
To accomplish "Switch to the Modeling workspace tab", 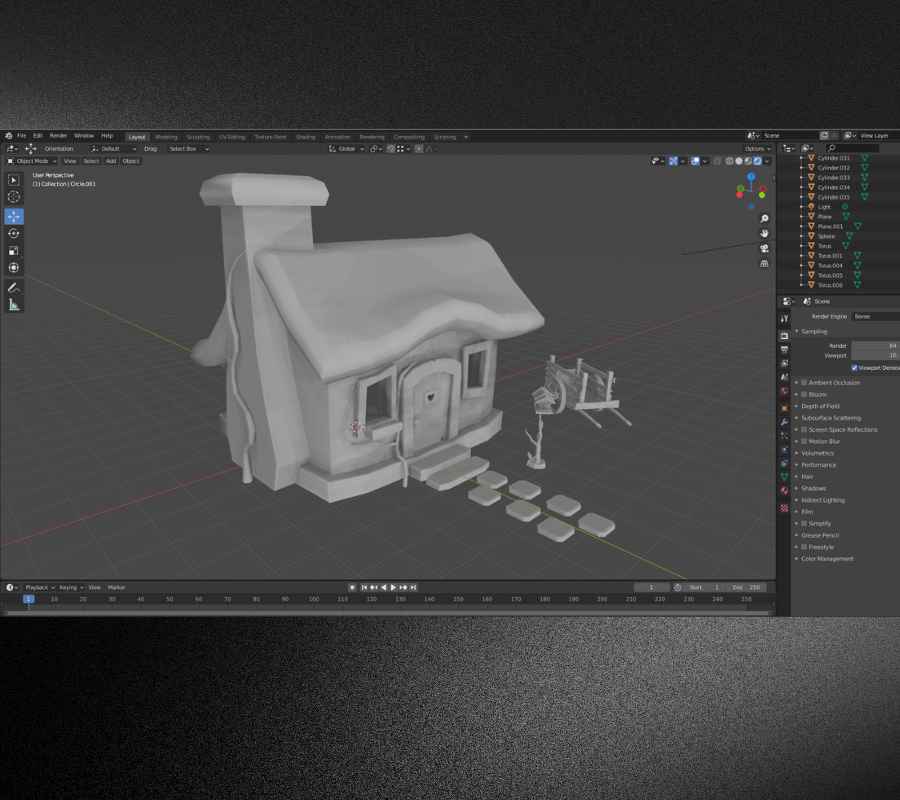I will [166, 137].
